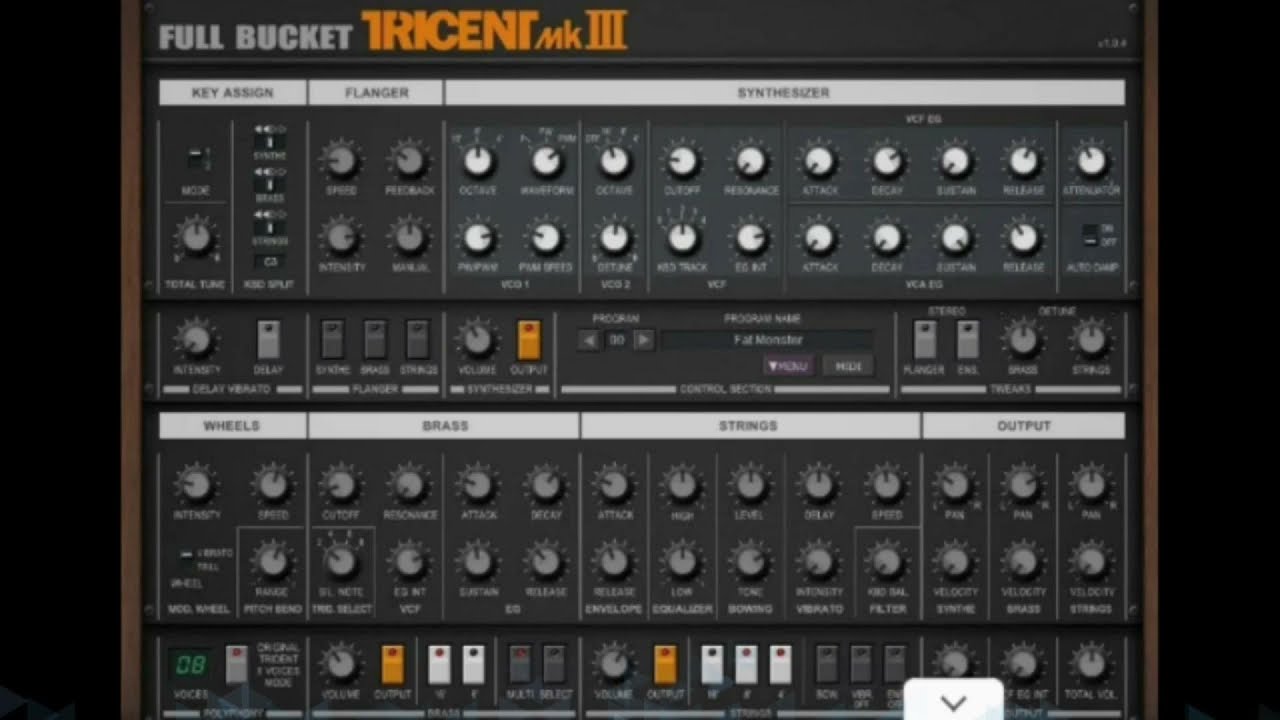
Task: Click the KBD Split Synthe selector
Action: click(x=269, y=142)
